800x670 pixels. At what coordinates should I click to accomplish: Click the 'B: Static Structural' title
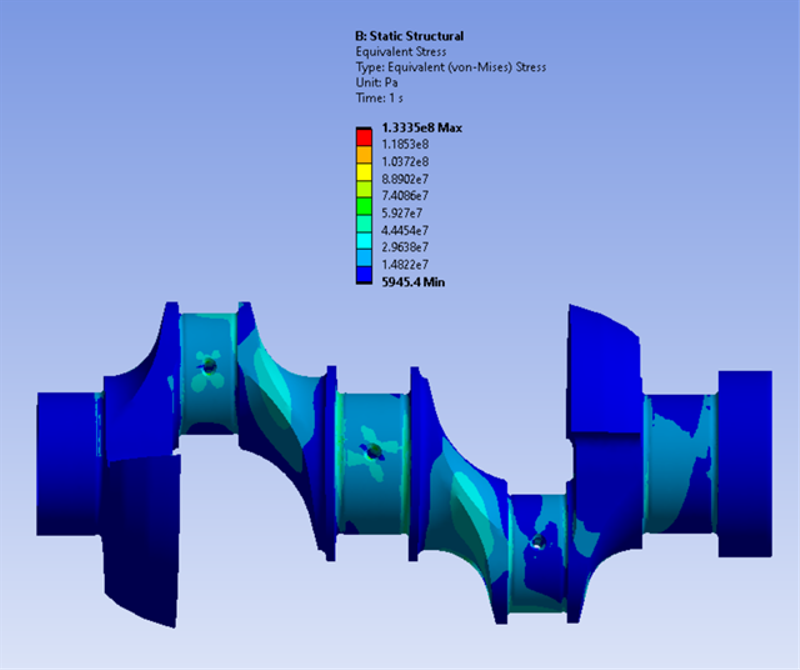409,36
